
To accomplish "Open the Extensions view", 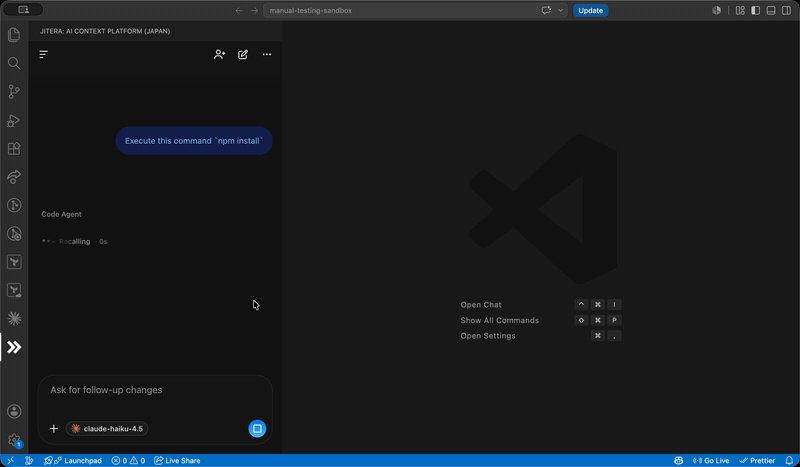I will [x=14, y=149].
